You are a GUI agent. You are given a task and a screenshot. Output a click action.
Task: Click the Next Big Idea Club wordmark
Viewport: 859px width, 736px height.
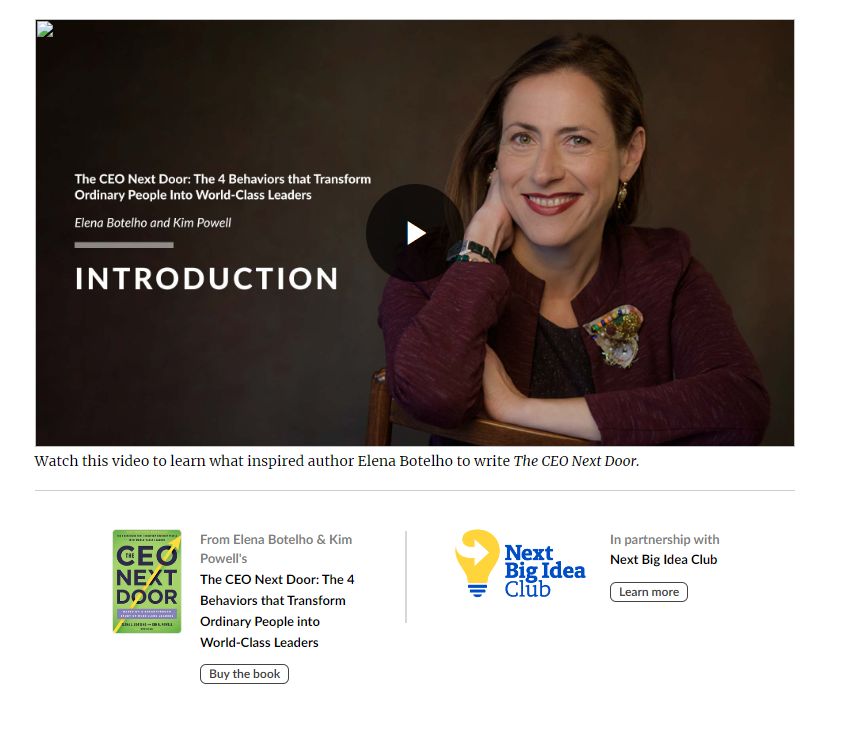click(x=545, y=571)
